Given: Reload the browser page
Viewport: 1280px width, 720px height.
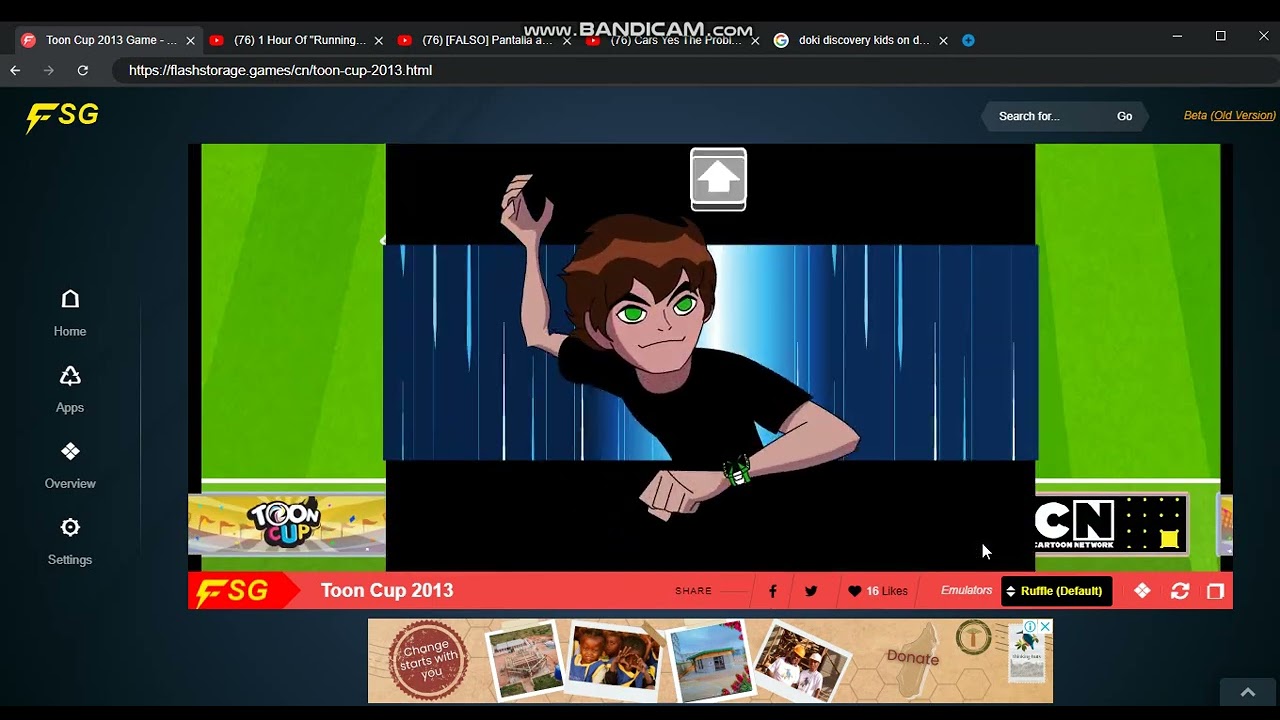Looking at the screenshot, I should tap(83, 70).
